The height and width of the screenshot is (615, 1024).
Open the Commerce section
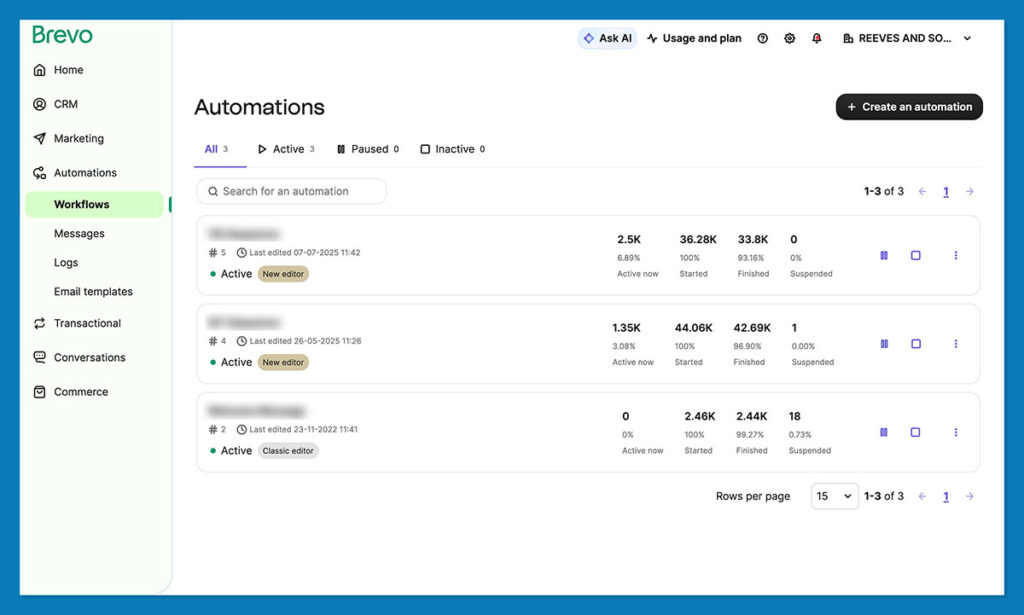[x=80, y=391]
